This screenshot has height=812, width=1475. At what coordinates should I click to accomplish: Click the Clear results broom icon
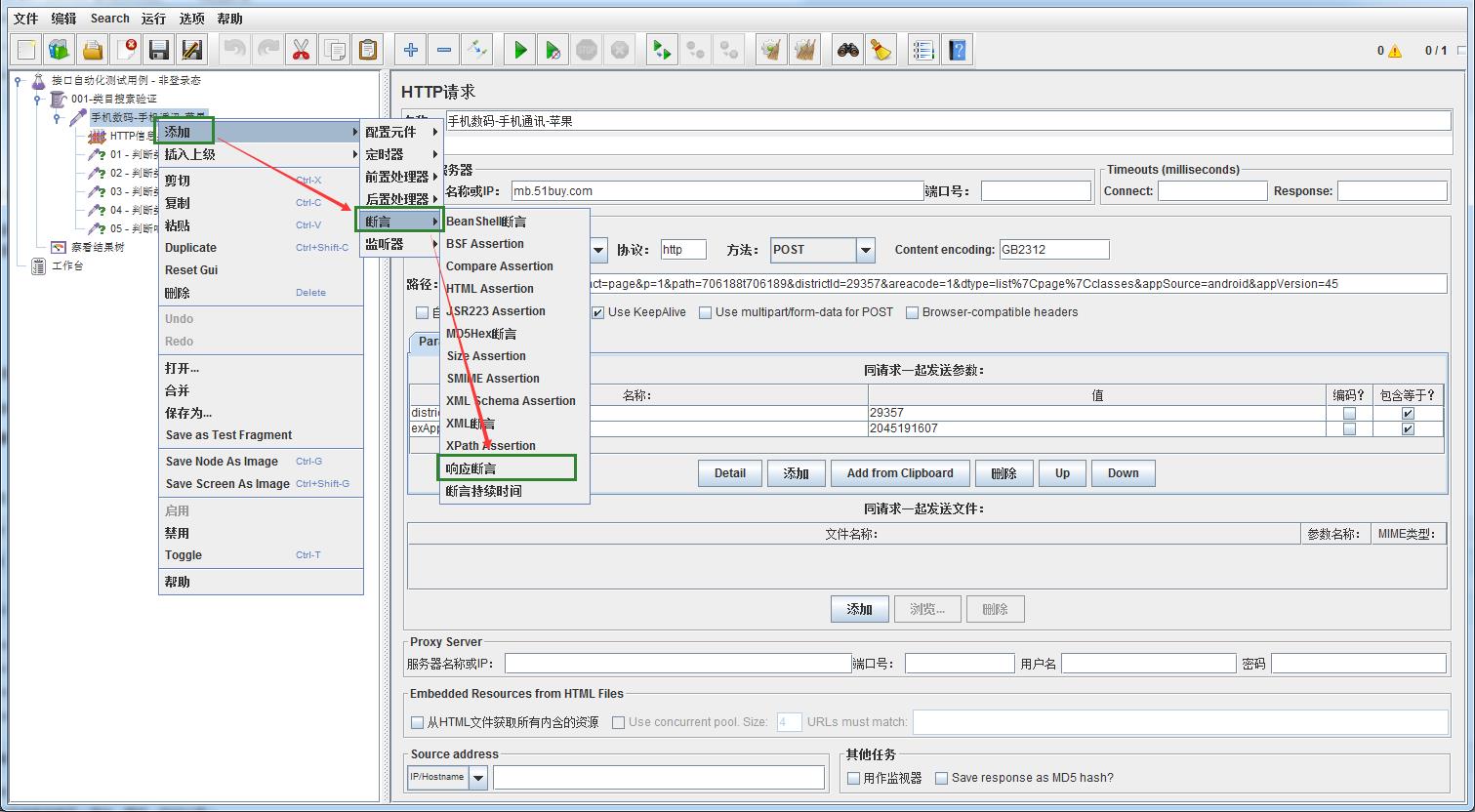[772, 50]
